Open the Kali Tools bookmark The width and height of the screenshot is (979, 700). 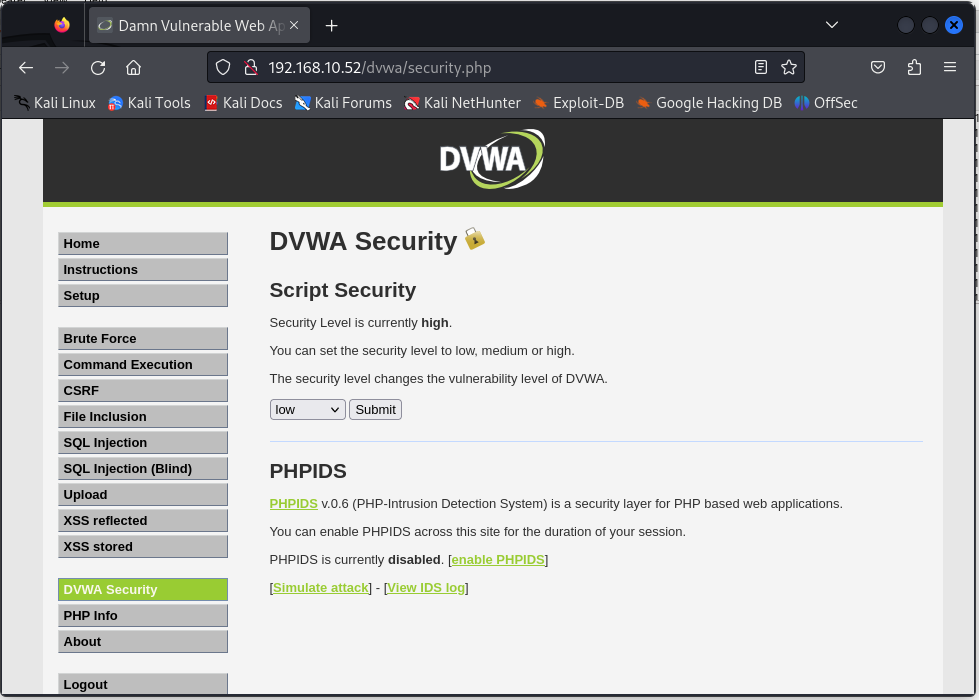149,103
